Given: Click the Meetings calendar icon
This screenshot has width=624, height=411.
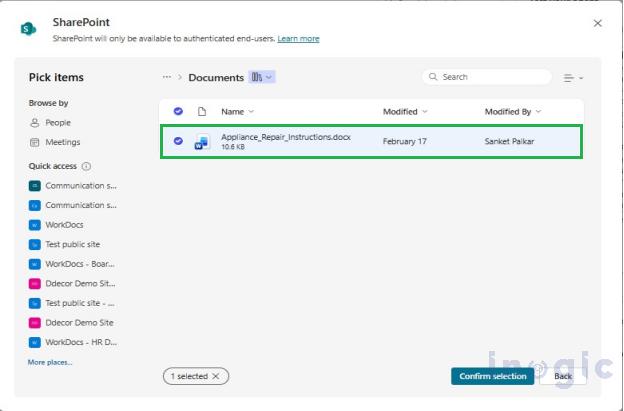Looking at the screenshot, I should (x=35, y=142).
